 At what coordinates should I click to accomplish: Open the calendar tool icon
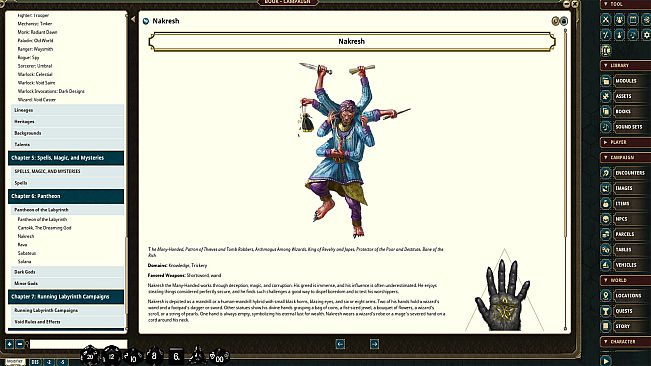633,19
